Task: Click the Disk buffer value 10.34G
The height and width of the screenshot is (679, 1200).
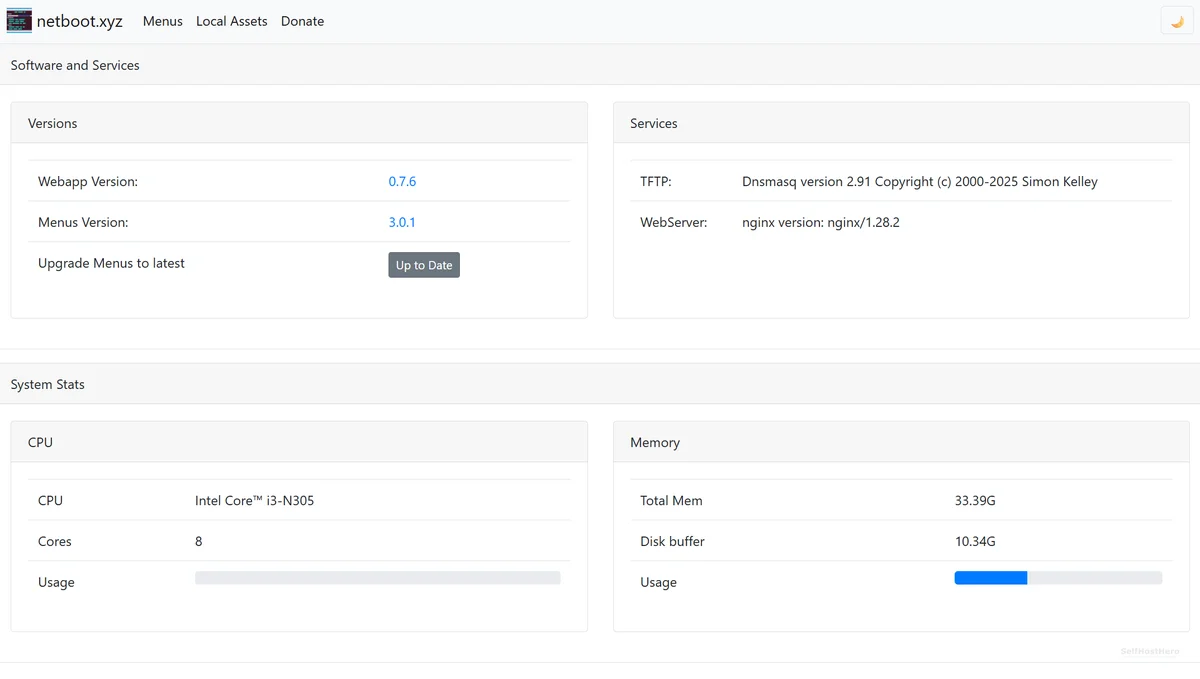Action: point(975,542)
